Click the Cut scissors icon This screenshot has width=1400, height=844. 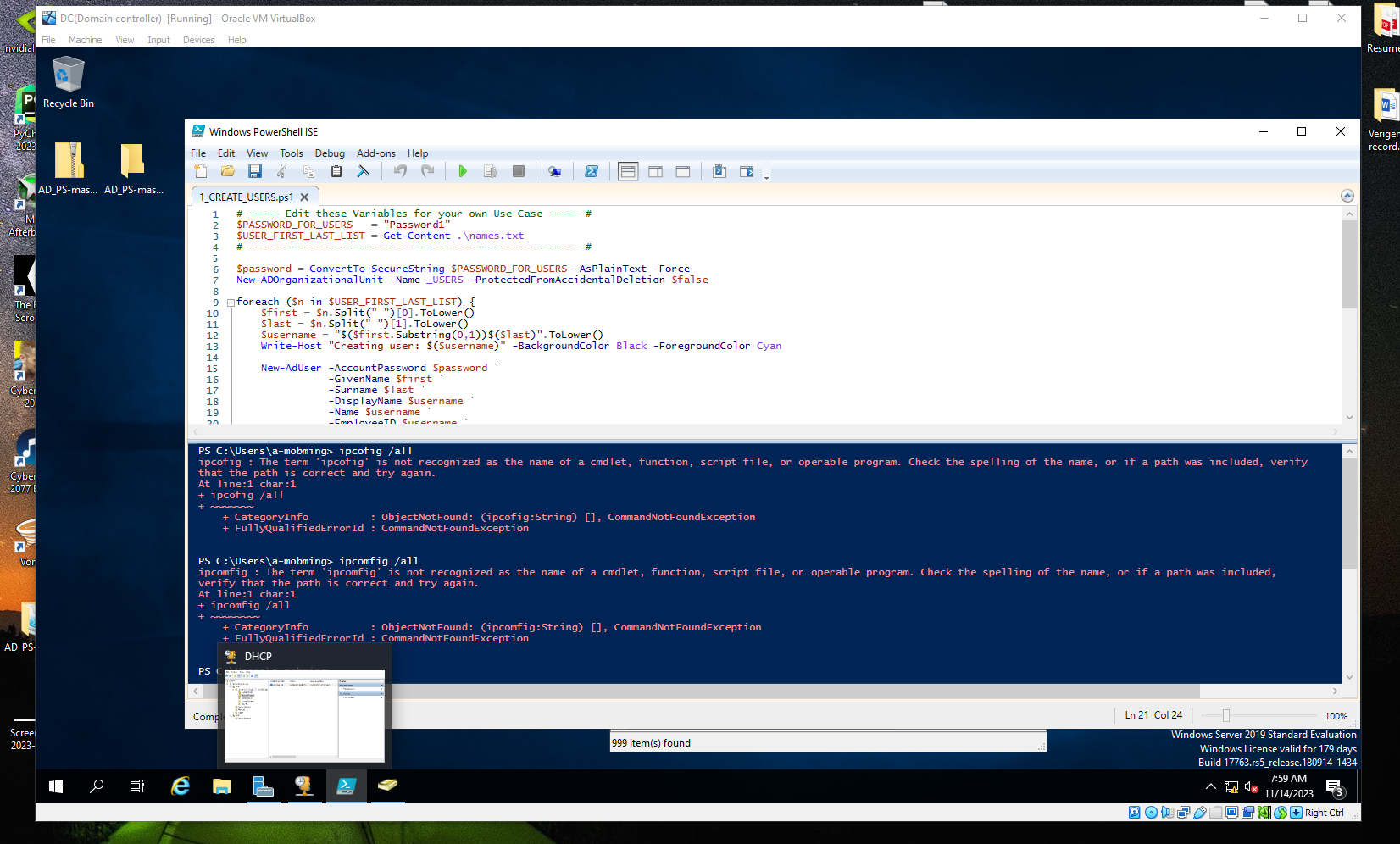tap(282, 171)
